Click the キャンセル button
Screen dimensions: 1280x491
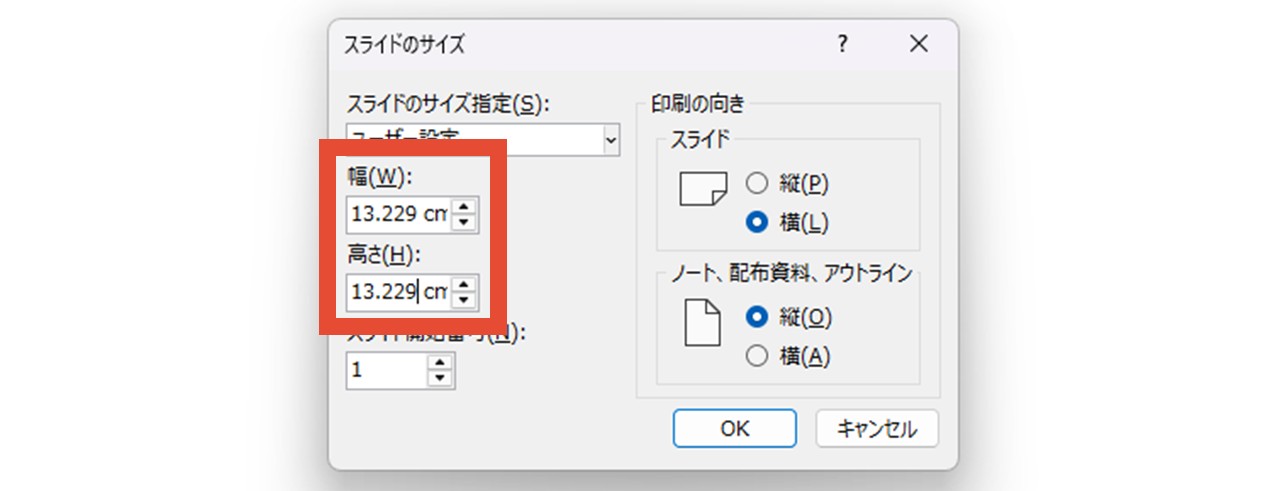tap(877, 428)
